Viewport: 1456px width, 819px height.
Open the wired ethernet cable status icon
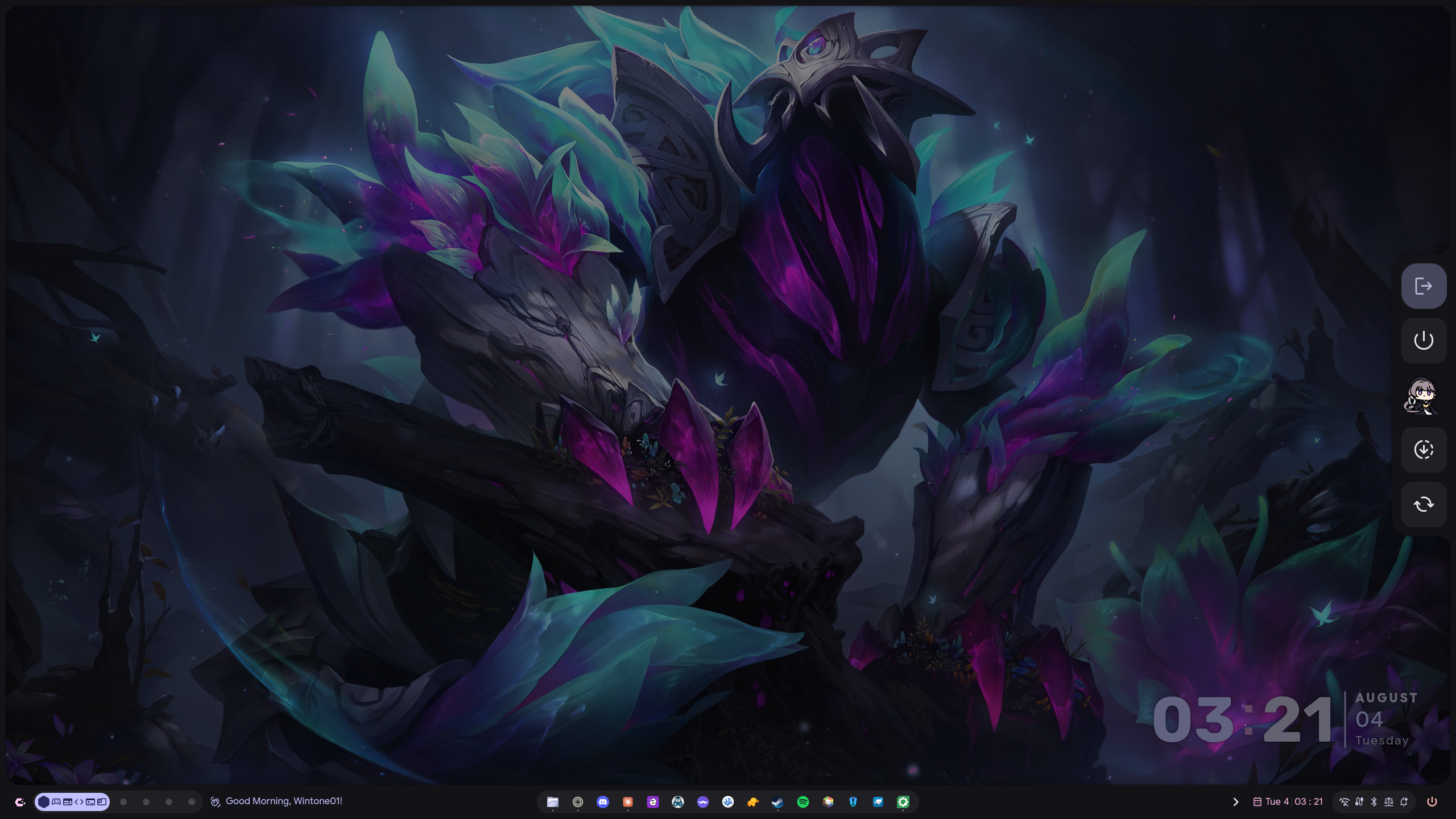(1359, 802)
